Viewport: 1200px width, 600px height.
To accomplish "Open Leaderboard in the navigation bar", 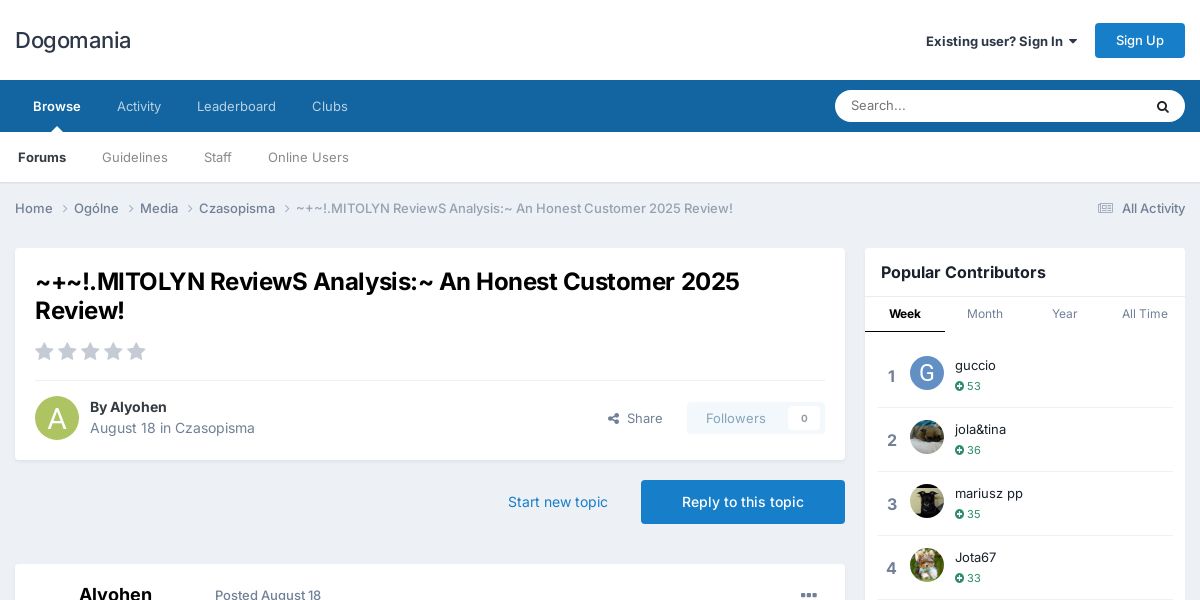I will [x=236, y=106].
